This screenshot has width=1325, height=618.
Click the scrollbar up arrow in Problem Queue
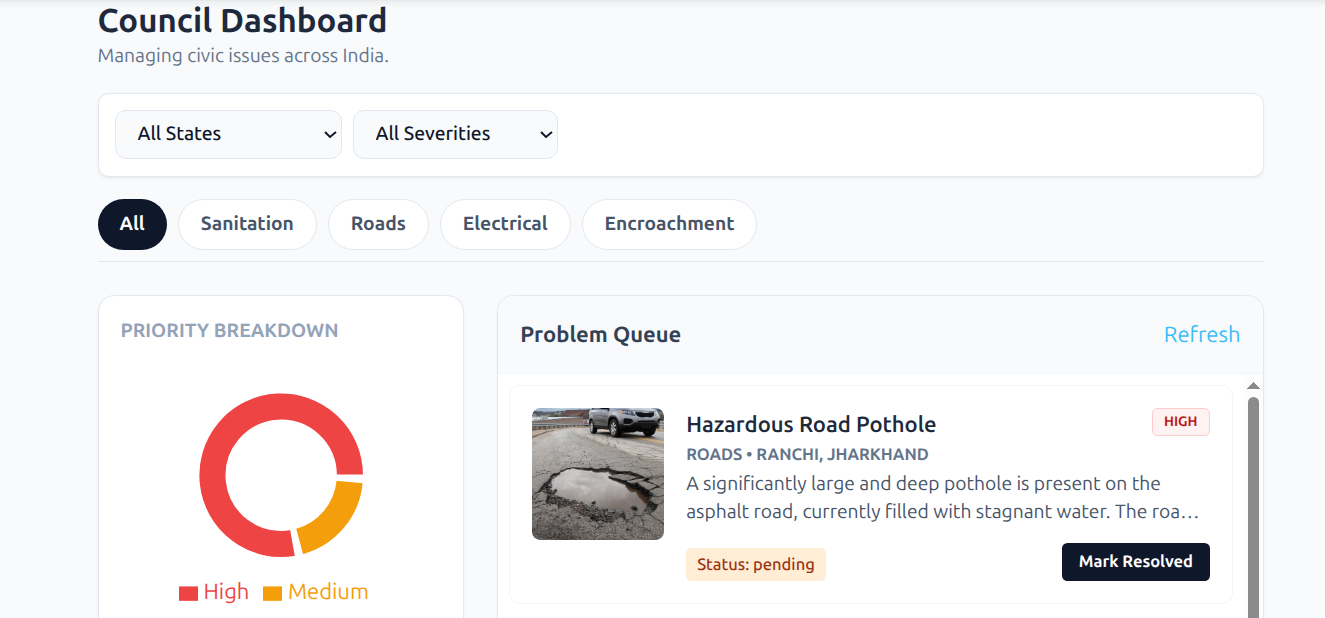point(1253,386)
